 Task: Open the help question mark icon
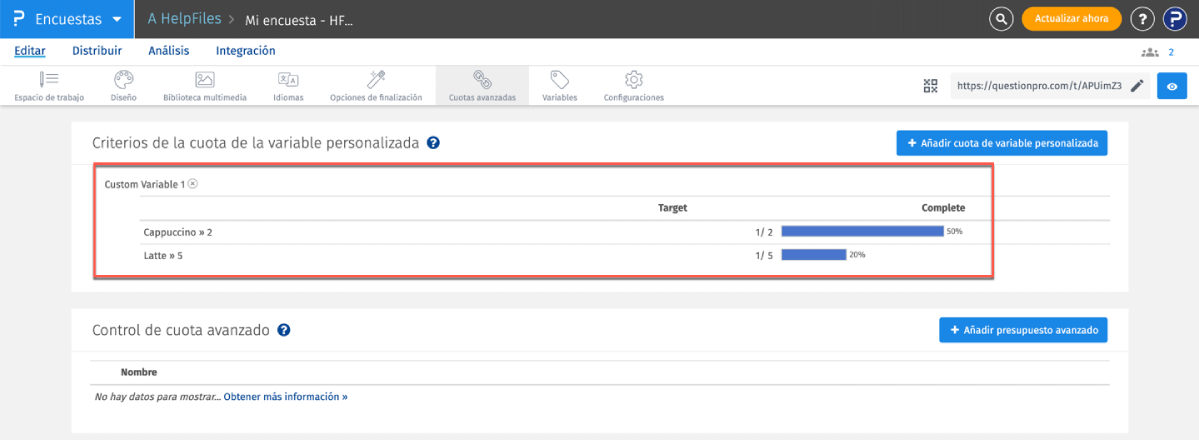(x=1142, y=19)
